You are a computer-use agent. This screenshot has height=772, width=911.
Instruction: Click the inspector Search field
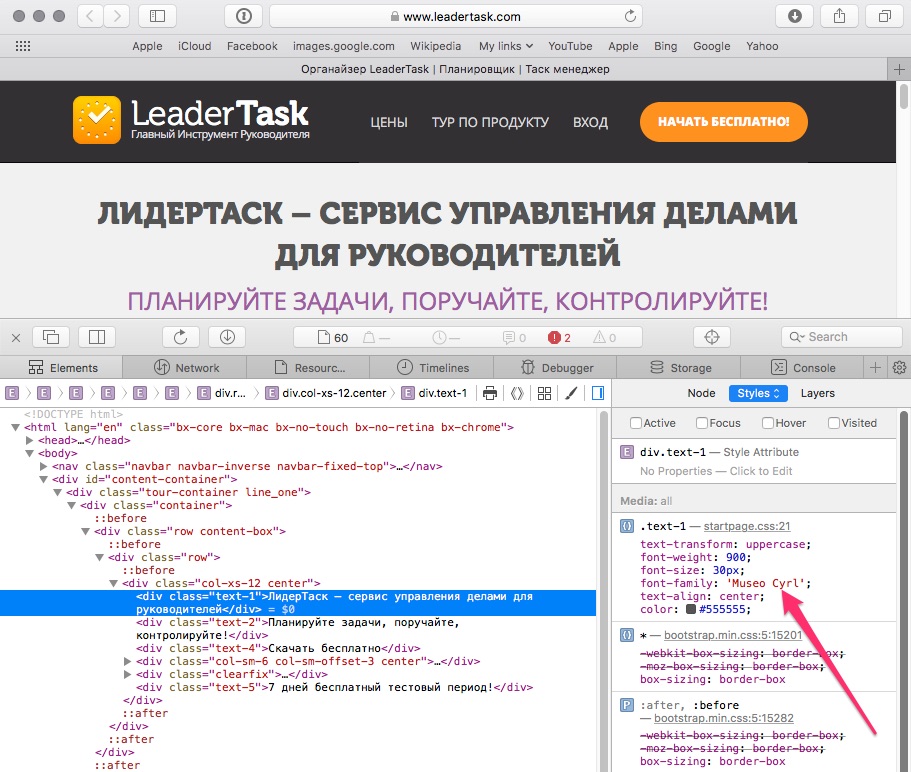[841, 337]
